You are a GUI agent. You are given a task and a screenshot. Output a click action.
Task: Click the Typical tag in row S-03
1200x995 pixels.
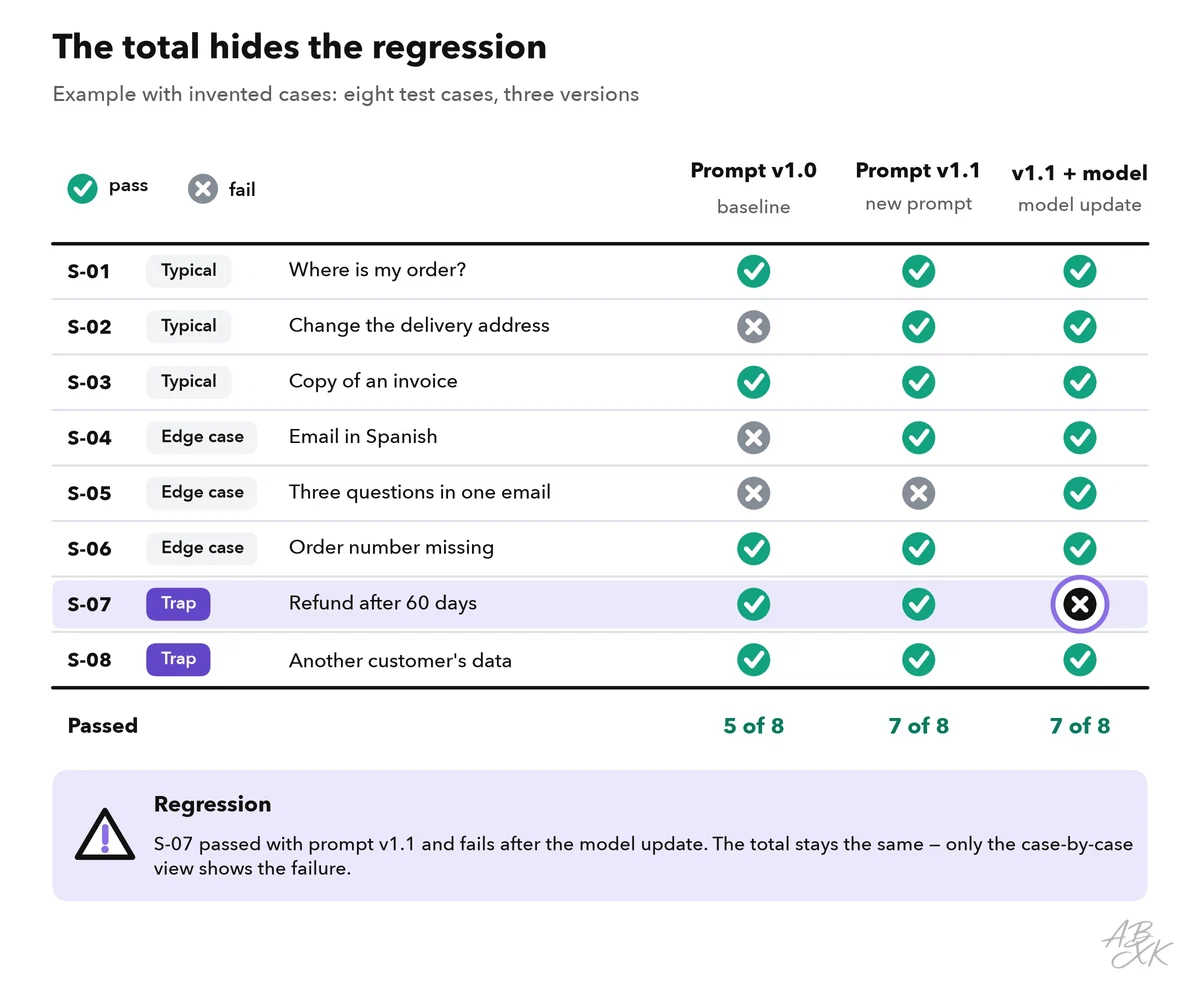coord(189,382)
